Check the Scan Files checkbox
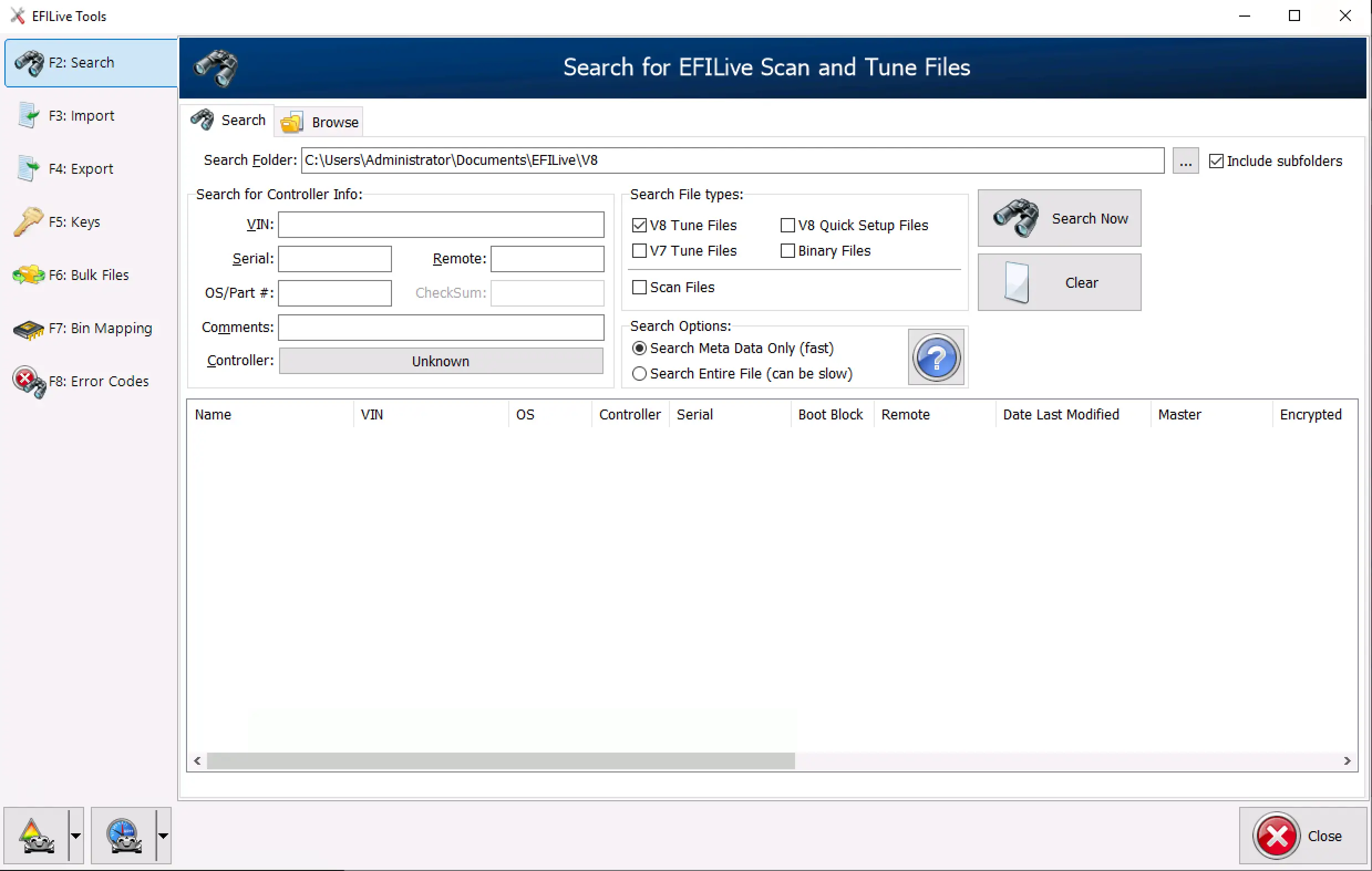Image resolution: width=1372 pixels, height=871 pixels. coord(639,288)
